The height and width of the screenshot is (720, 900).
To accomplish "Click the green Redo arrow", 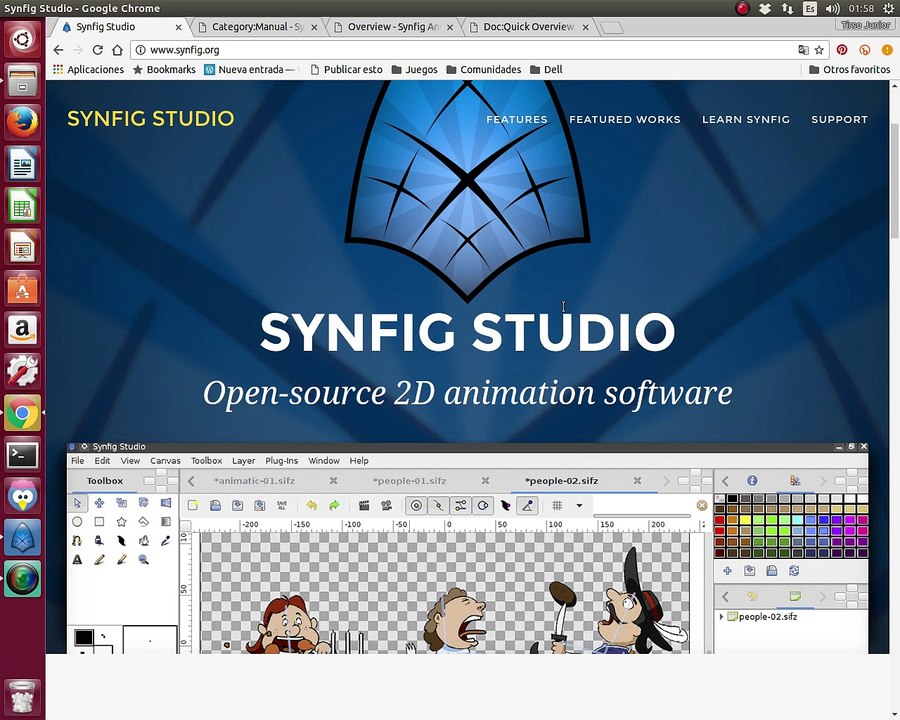I will [334, 505].
